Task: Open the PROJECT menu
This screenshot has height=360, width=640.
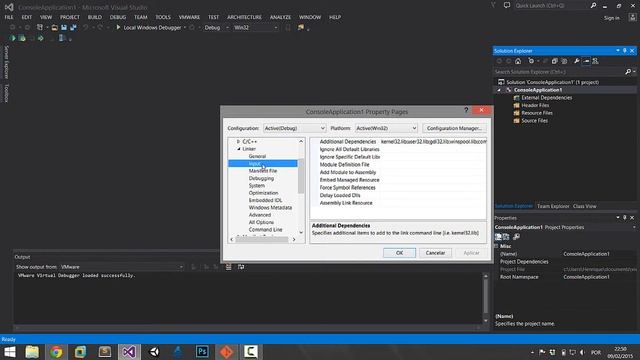Action: tap(70, 17)
